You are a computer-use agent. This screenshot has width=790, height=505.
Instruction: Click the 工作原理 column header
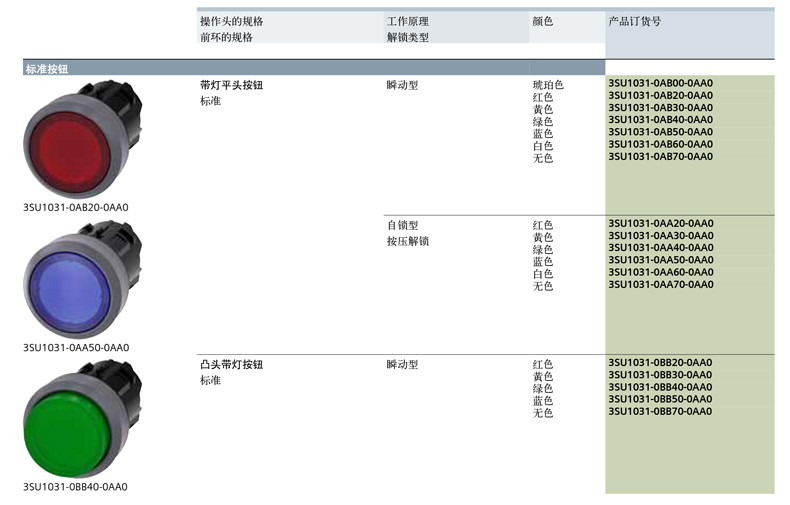click(407, 21)
